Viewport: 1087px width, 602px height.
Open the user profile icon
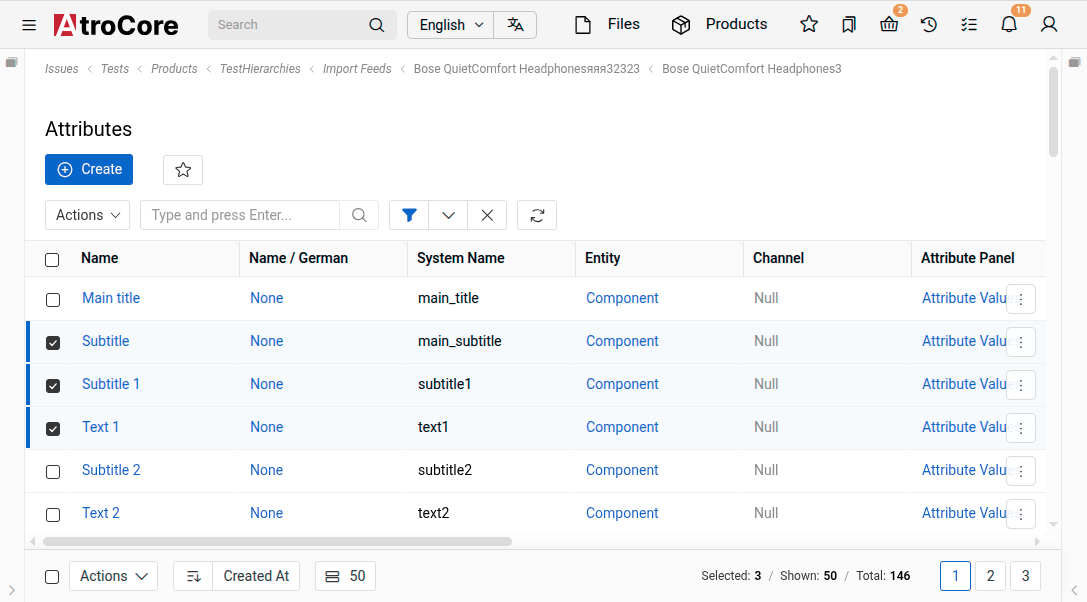point(1049,25)
